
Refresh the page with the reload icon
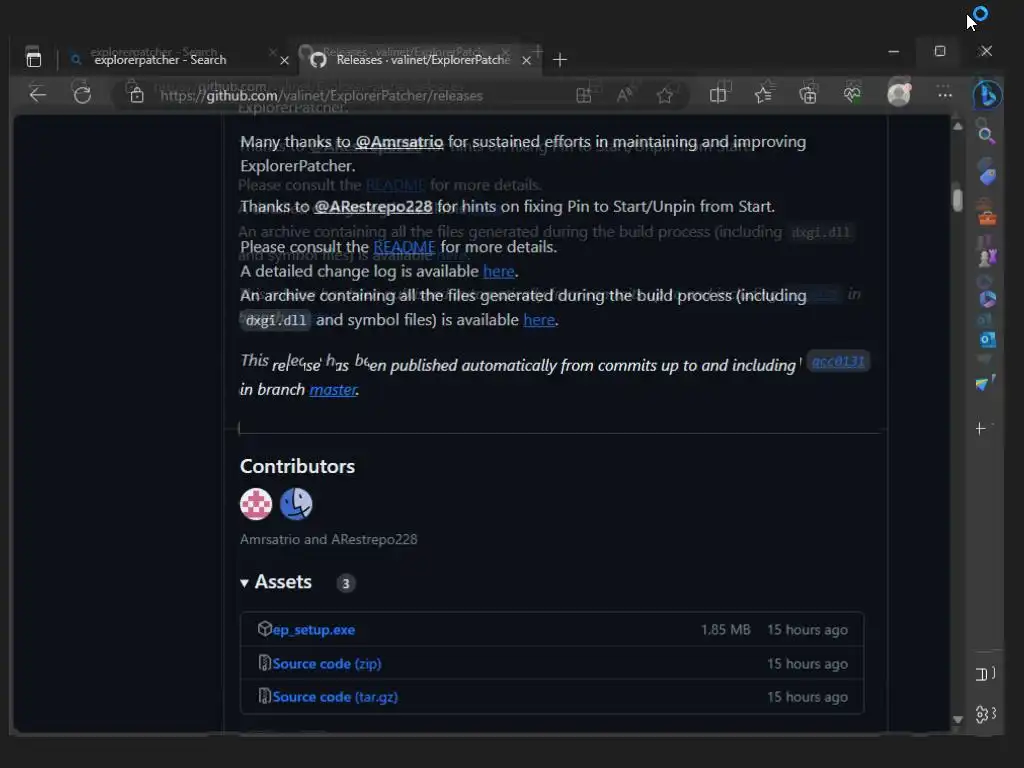(x=82, y=95)
